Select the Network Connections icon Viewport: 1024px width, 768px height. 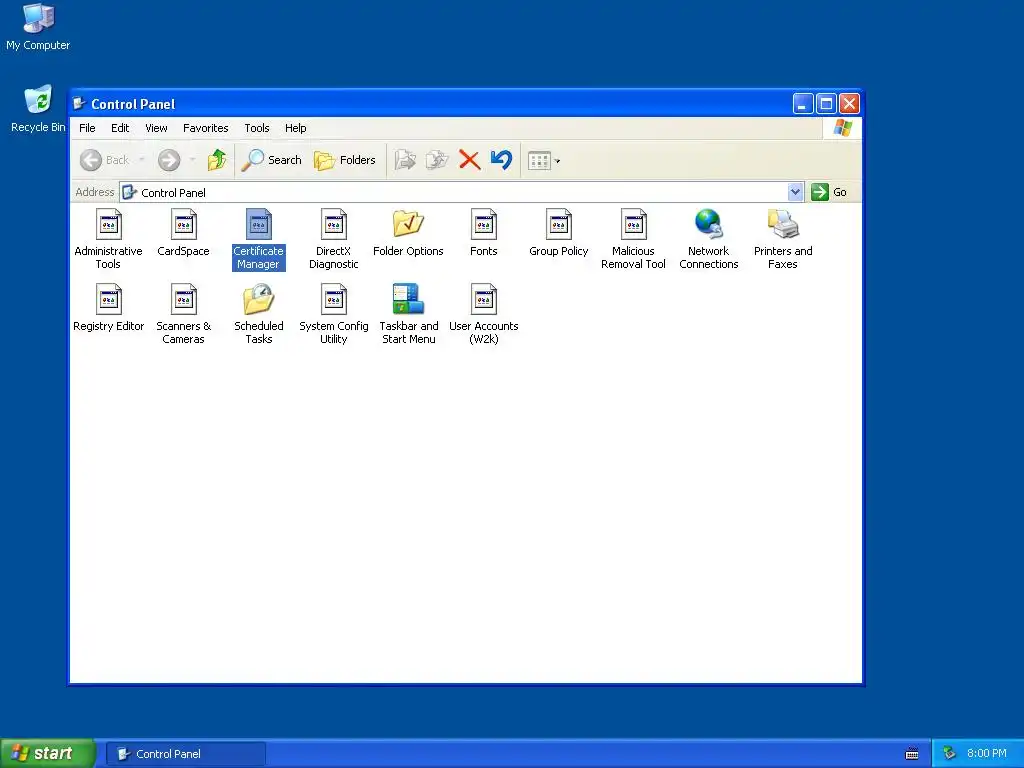709,225
